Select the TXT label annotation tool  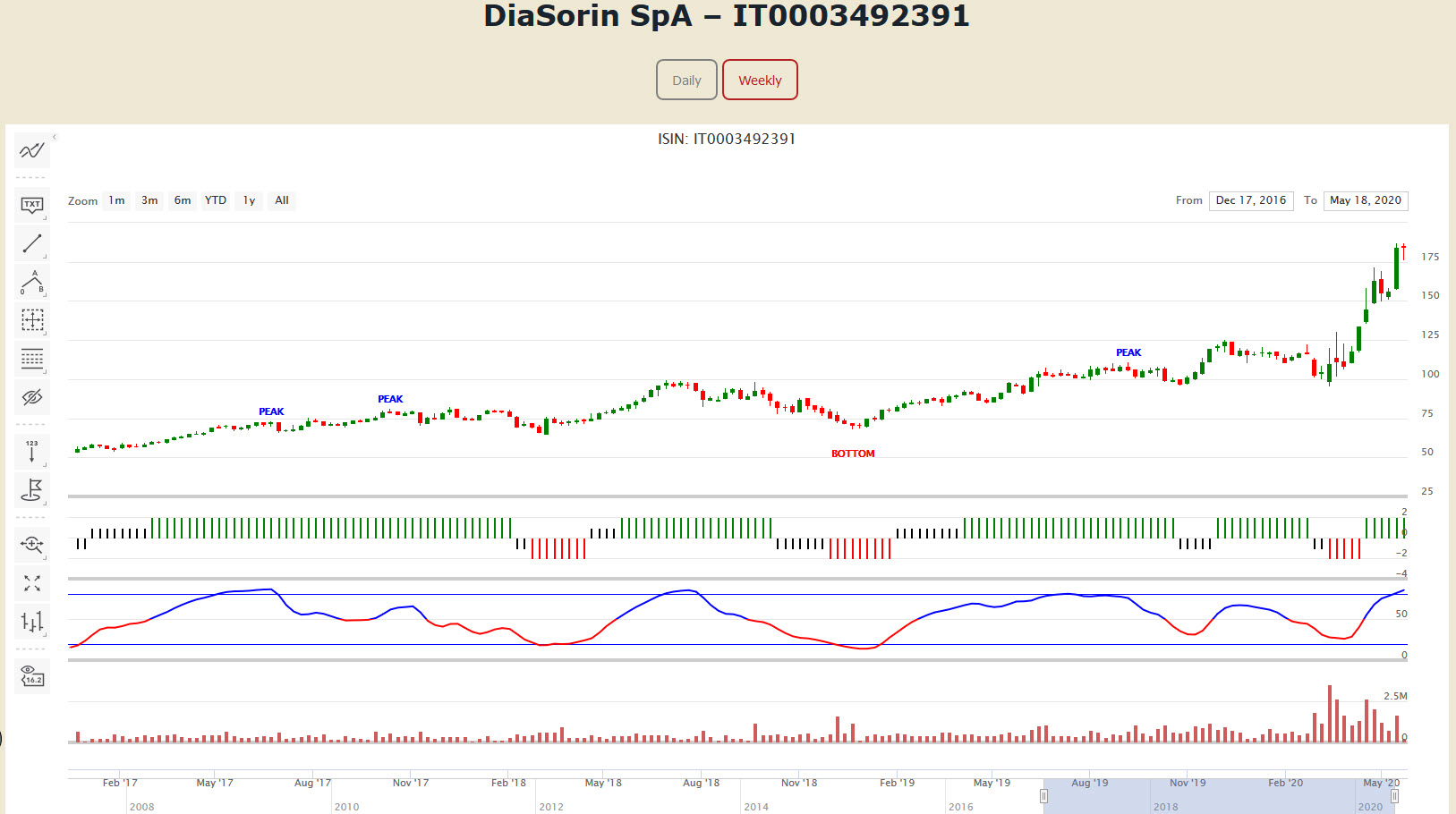31,206
